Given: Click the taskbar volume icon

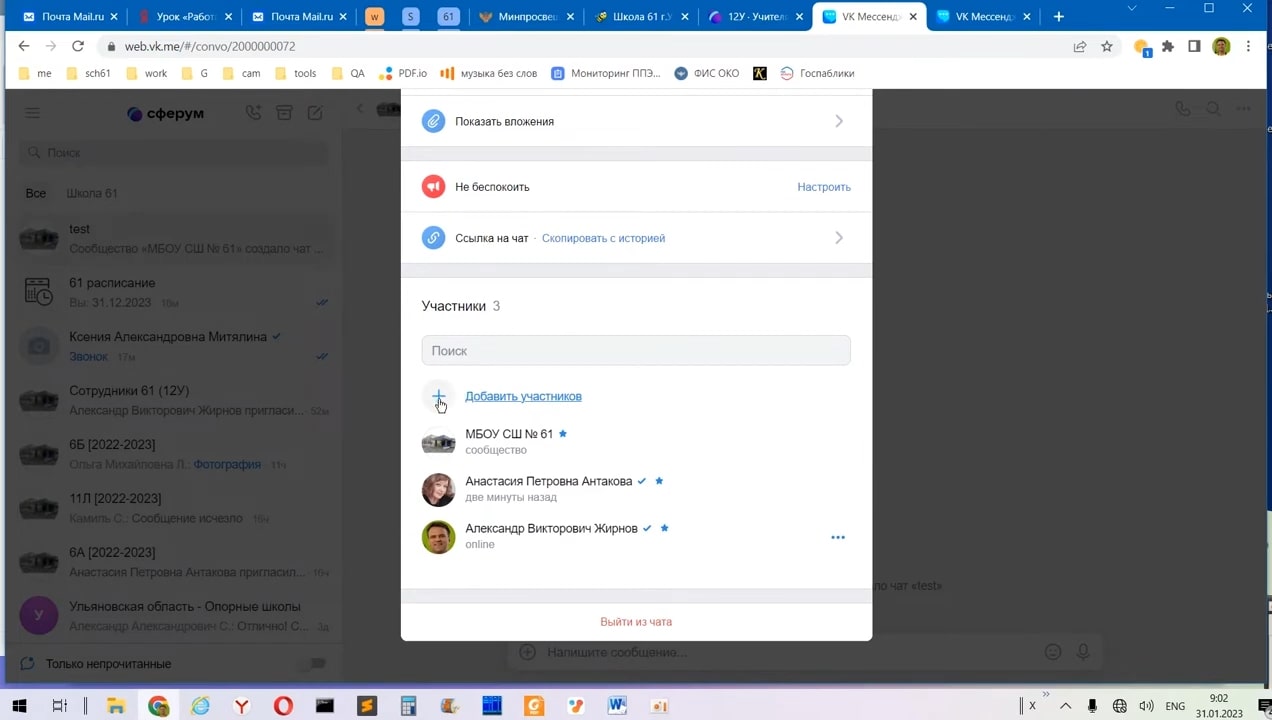Looking at the screenshot, I should (x=1146, y=706).
